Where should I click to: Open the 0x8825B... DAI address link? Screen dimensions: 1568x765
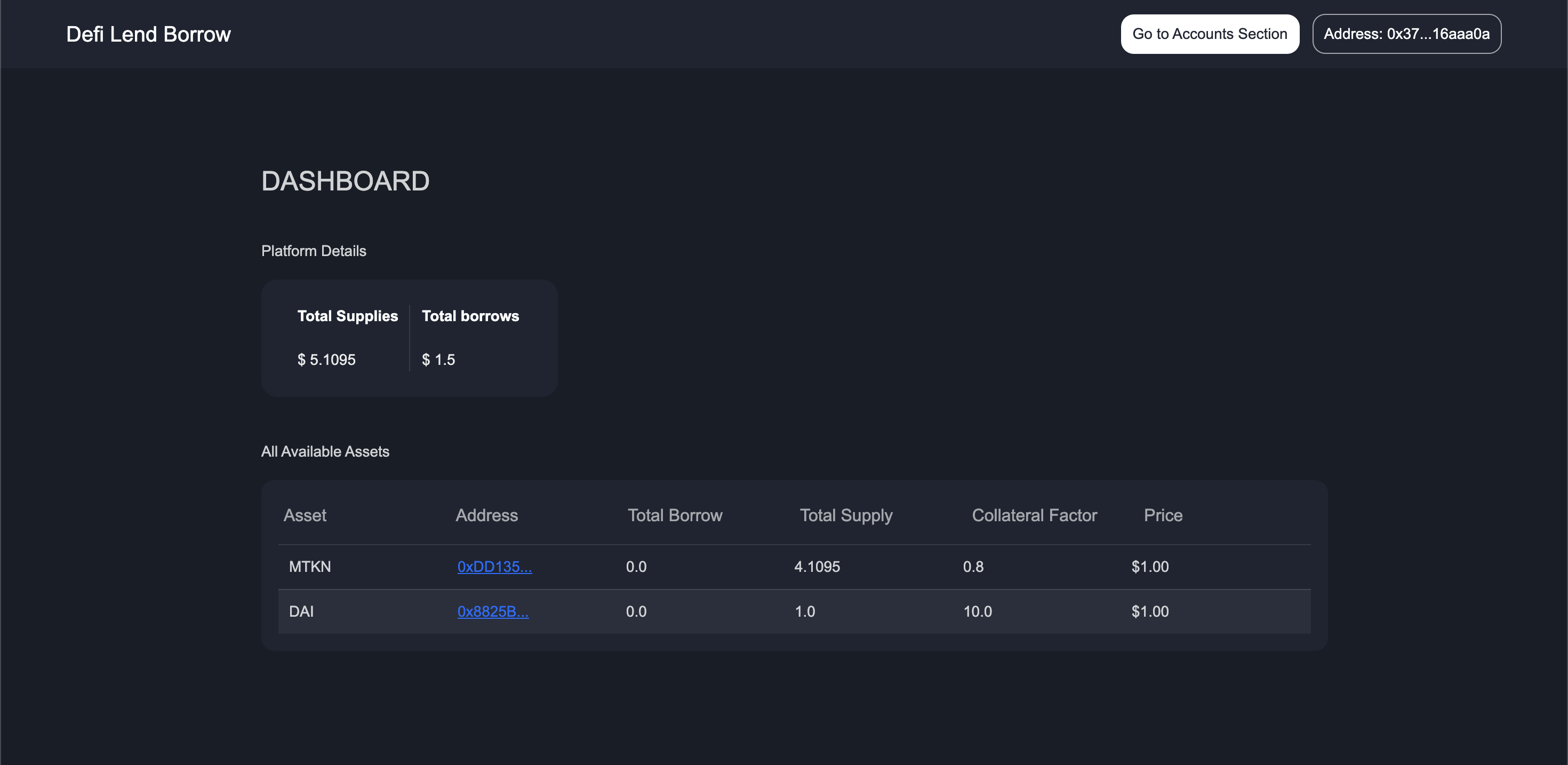[x=493, y=611]
